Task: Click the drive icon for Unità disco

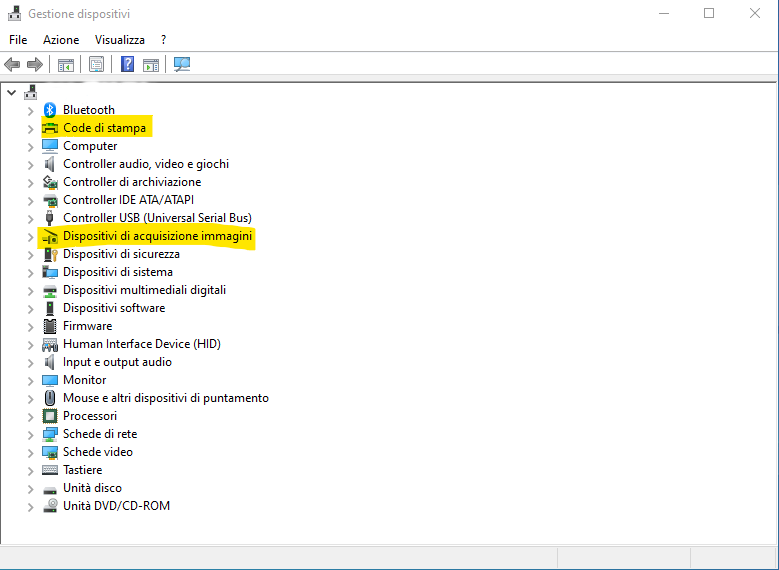Action: pos(50,489)
